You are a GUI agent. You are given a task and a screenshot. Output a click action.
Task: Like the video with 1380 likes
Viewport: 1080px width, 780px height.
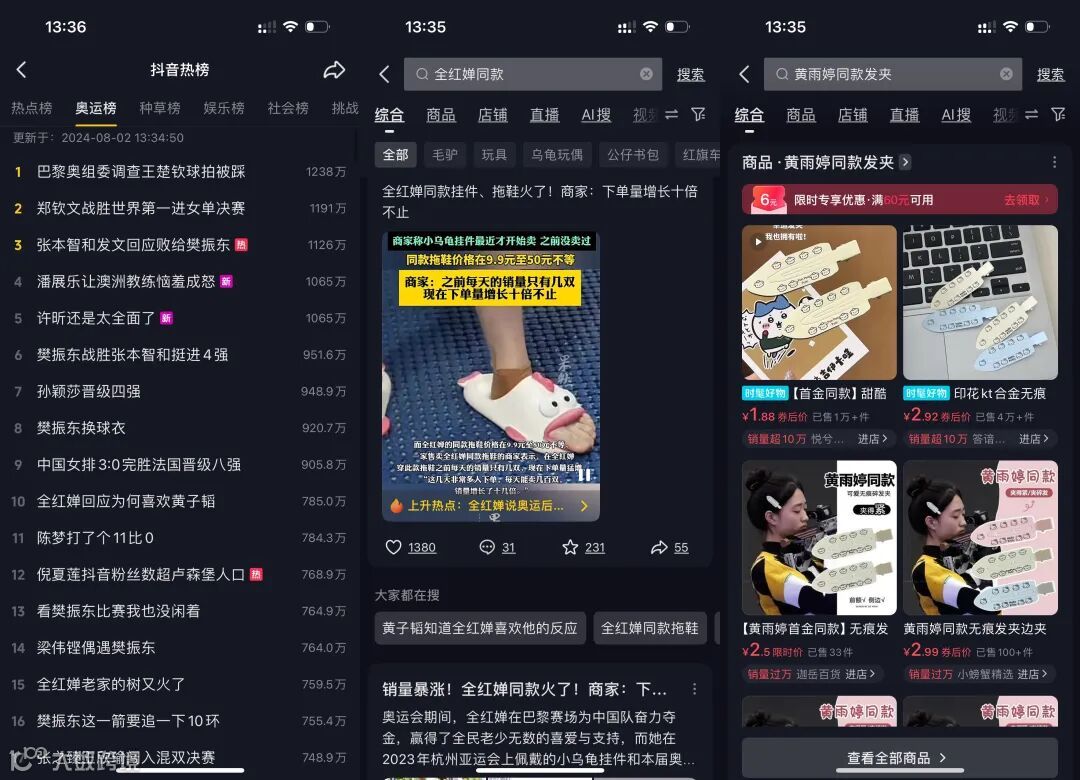(x=393, y=547)
